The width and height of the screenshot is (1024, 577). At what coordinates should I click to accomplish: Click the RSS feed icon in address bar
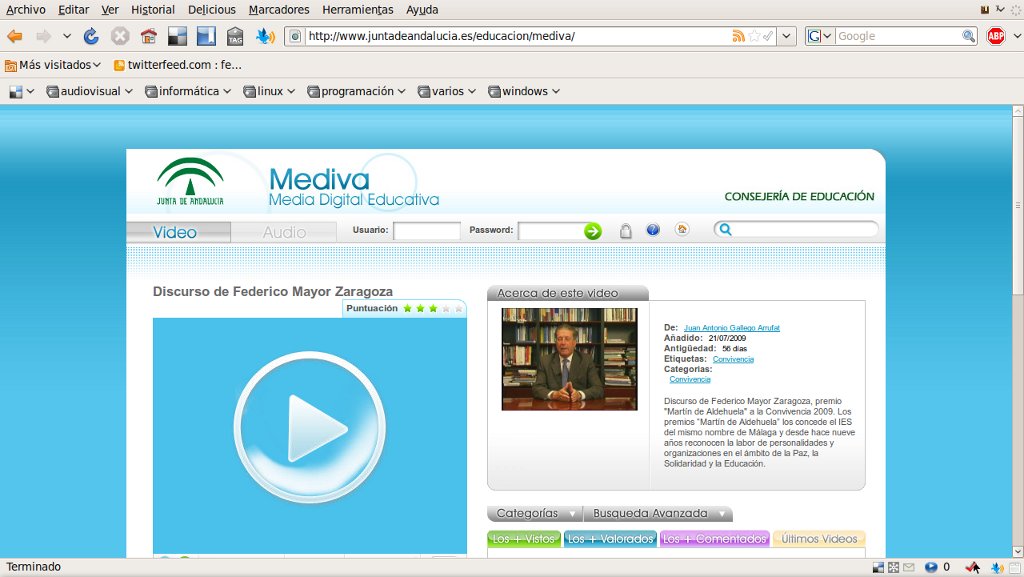click(739, 37)
